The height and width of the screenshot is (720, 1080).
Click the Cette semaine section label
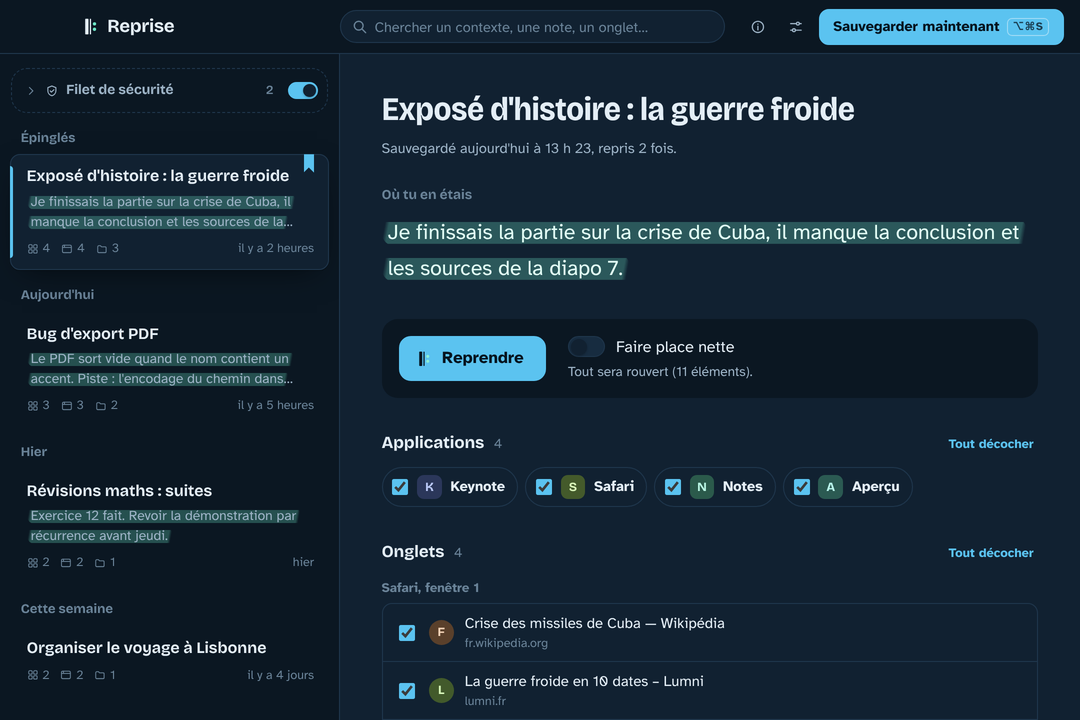[67, 609]
